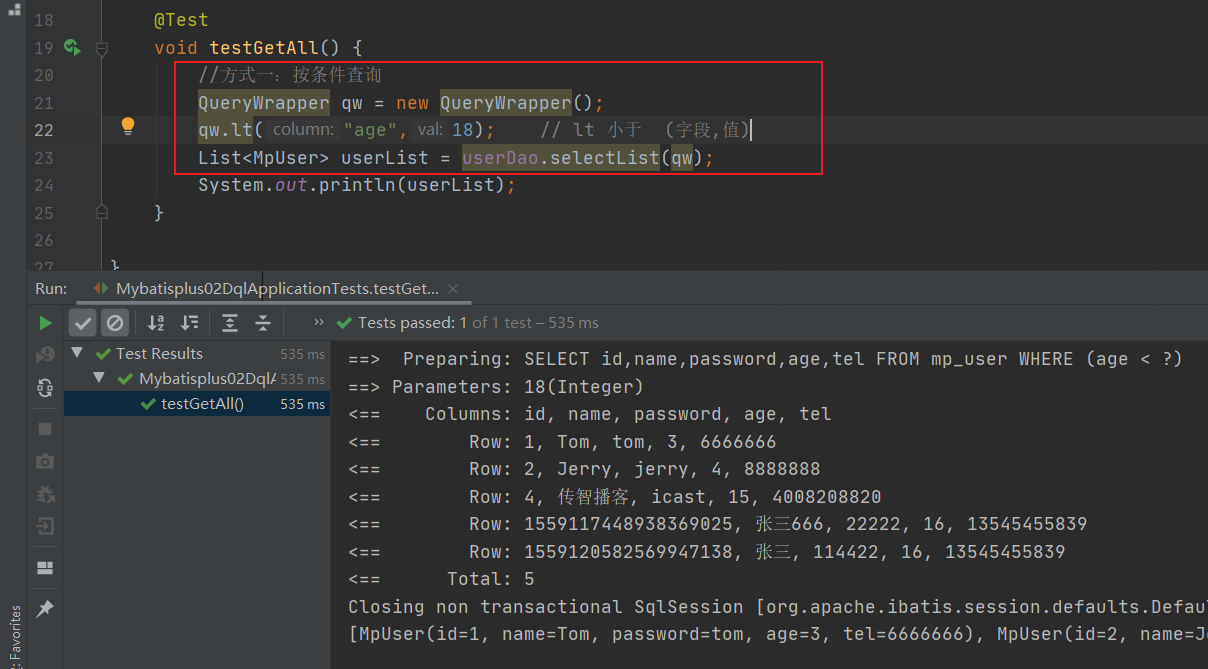The width and height of the screenshot is (1208, 669).
Task: Collapse all test result nodes
Action: (x=263, y=323)
